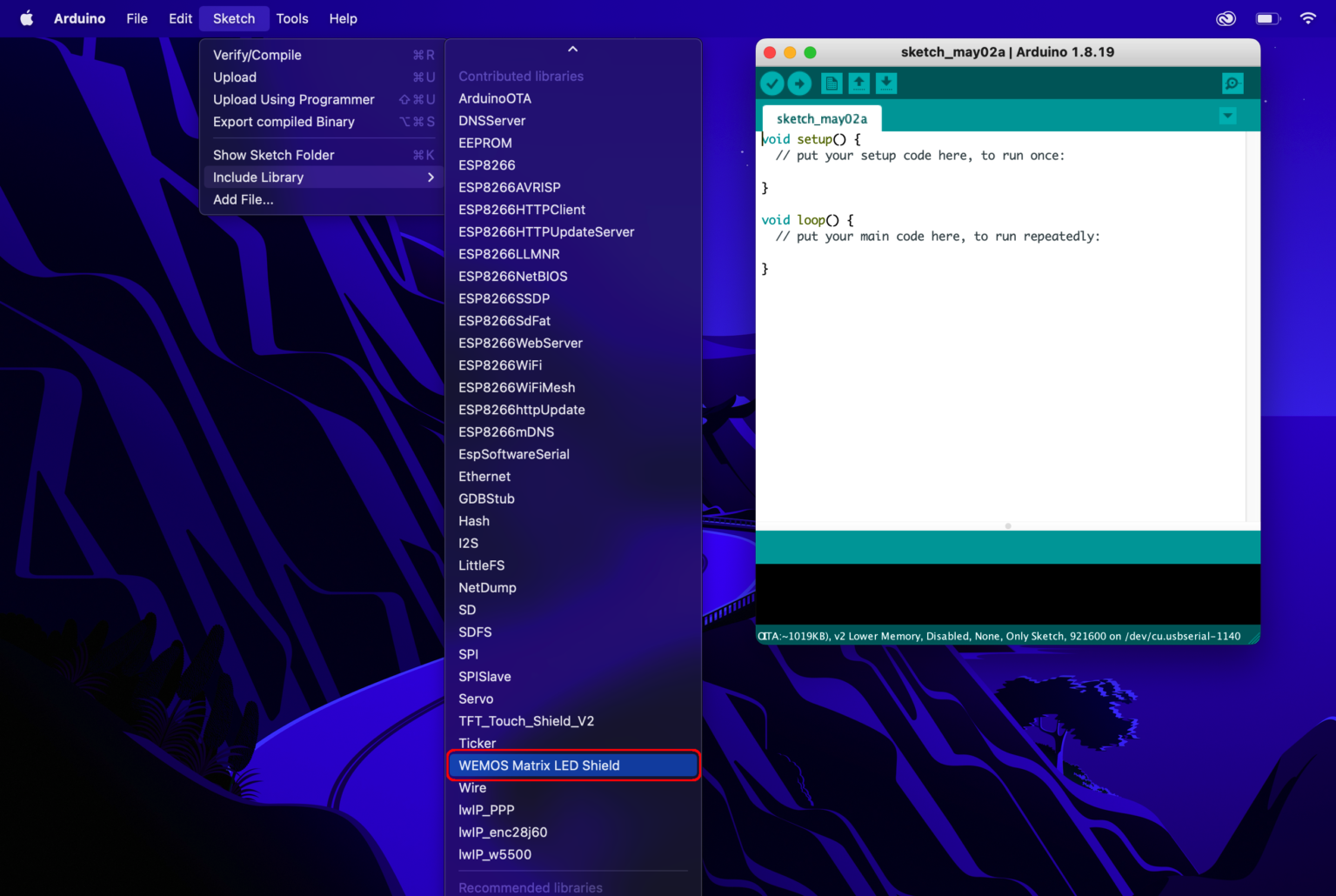Choose Verify/Compile from the Sketch menu
The image size is (1336, 896).
[x=257, y=55]
